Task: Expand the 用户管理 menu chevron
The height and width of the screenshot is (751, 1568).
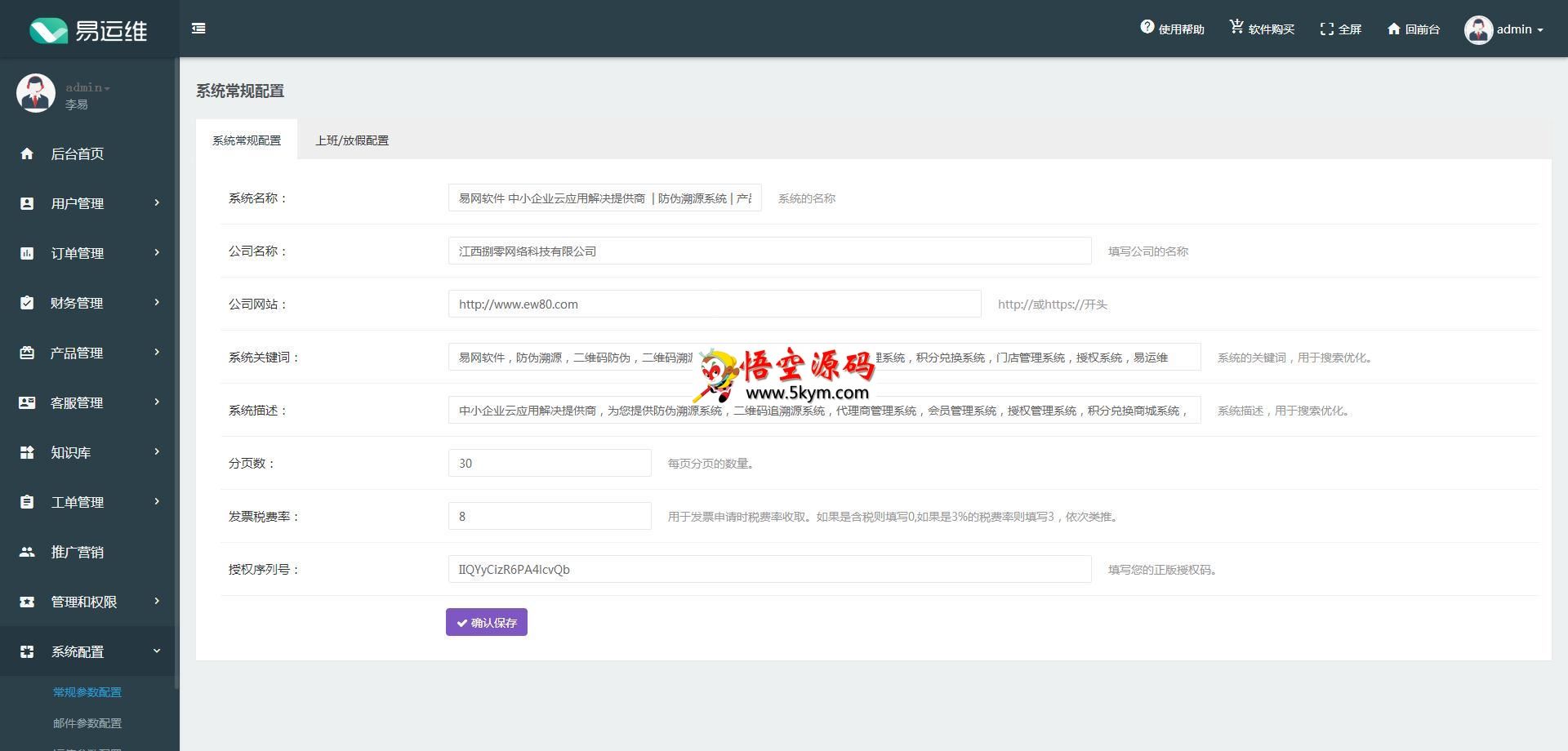Action: coord(157,202)
